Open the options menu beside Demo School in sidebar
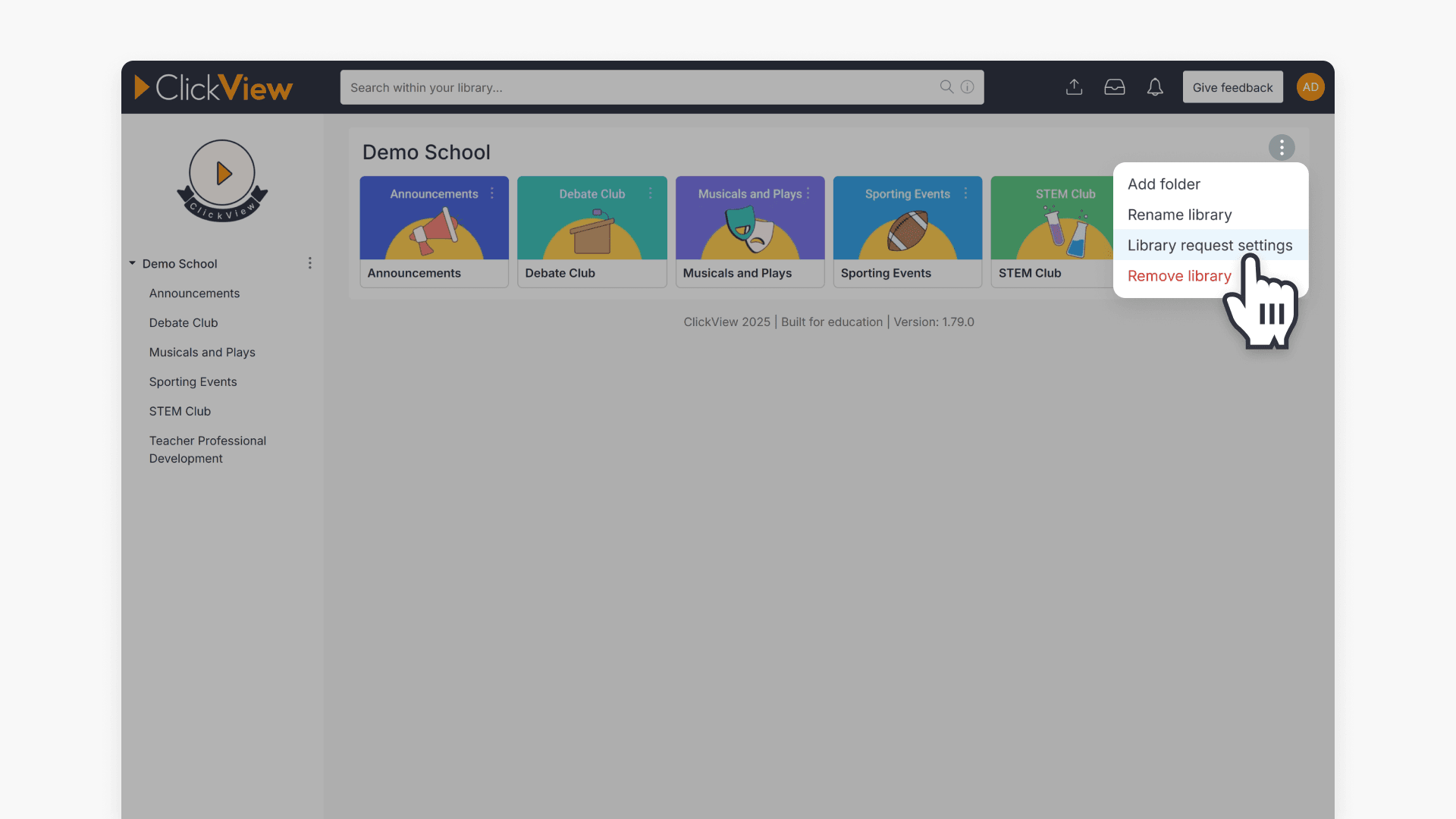The image size is (1456, 819). tap(309, 263)
